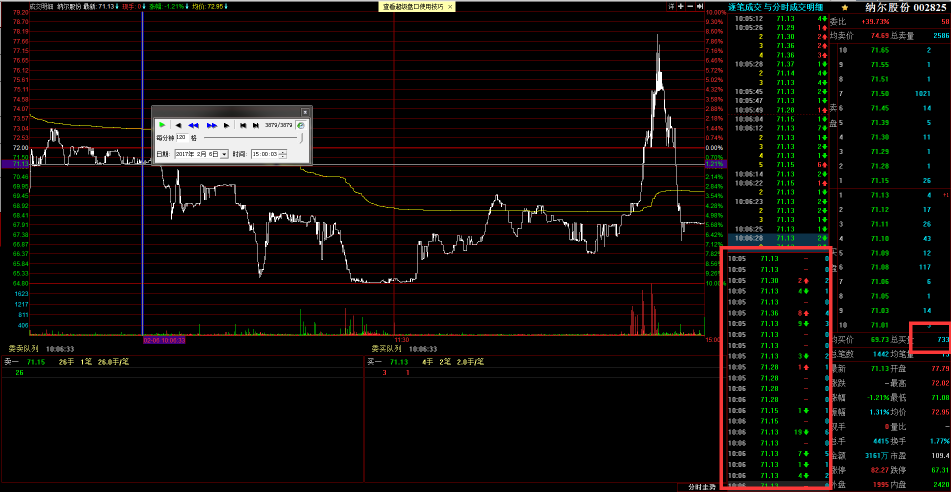The height and width of the screenshot is (492, 951).
Task: Click the 跌停 67.31 value
Action: click(x=939, y=470)
